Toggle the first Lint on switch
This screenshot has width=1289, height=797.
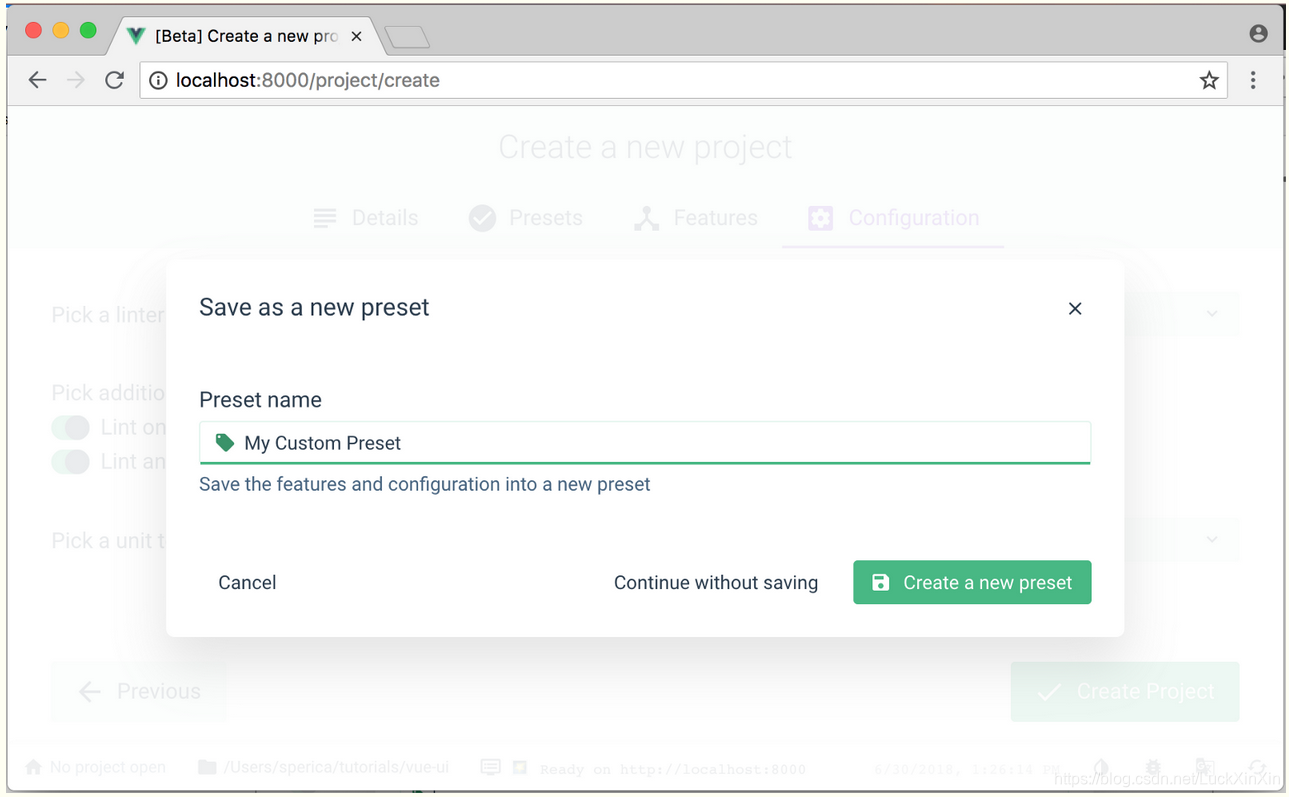pyautogui.click(x=71, y=428)
